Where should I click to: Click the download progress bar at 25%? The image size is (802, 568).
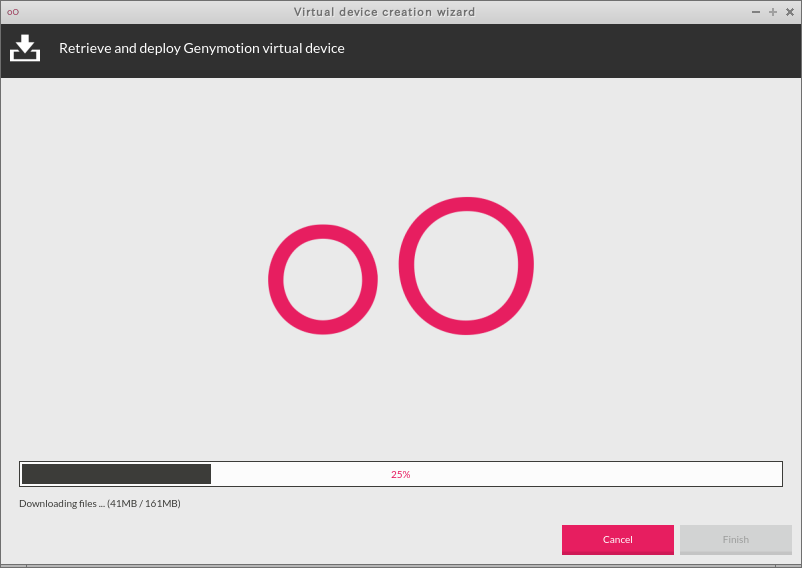pos(401,474)
